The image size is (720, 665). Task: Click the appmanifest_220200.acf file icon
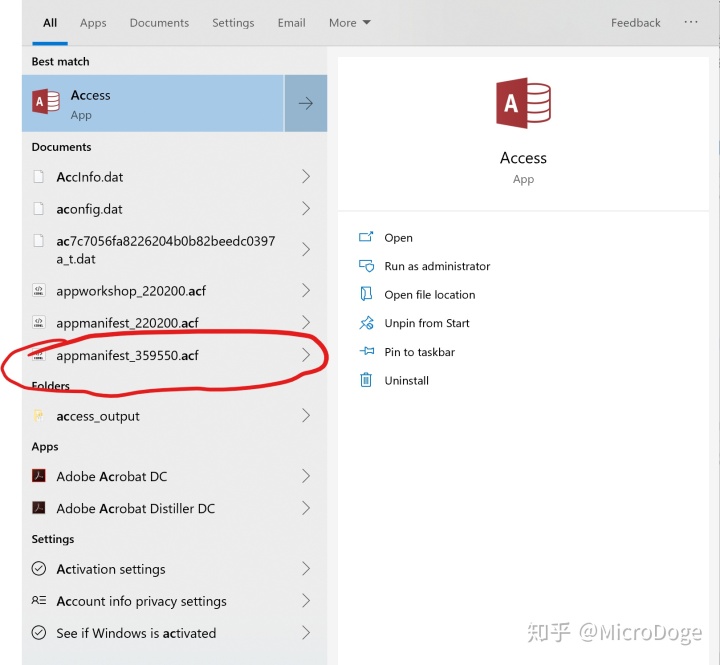(x=39, y=323)
